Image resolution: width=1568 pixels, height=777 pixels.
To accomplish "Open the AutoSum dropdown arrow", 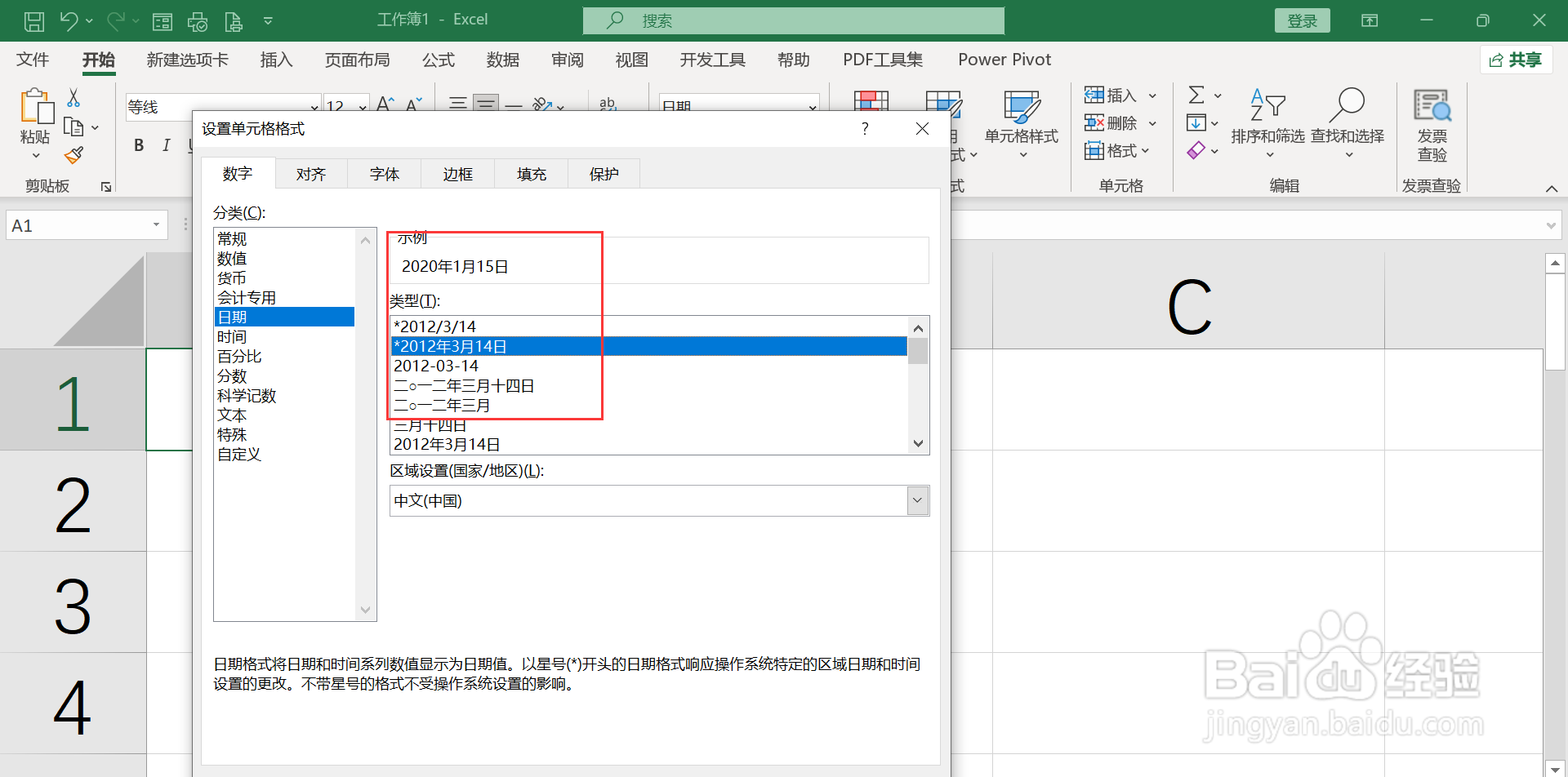I will [1218, 96].
